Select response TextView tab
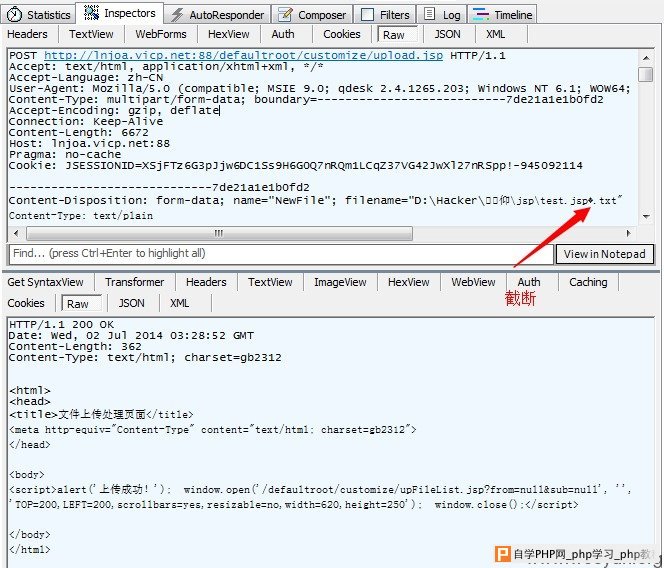Screen dimensions: 664x568 click(x=270, y=282)
